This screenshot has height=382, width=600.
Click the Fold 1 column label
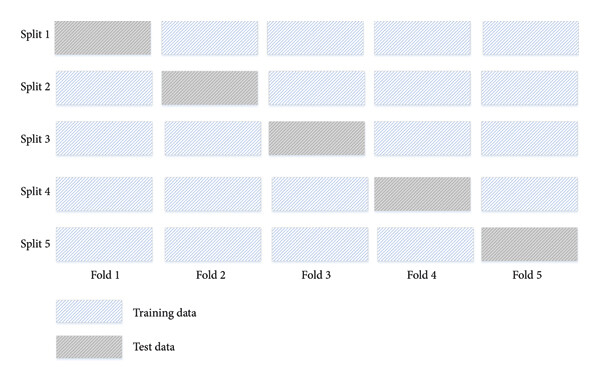click(x=105, y=275)
